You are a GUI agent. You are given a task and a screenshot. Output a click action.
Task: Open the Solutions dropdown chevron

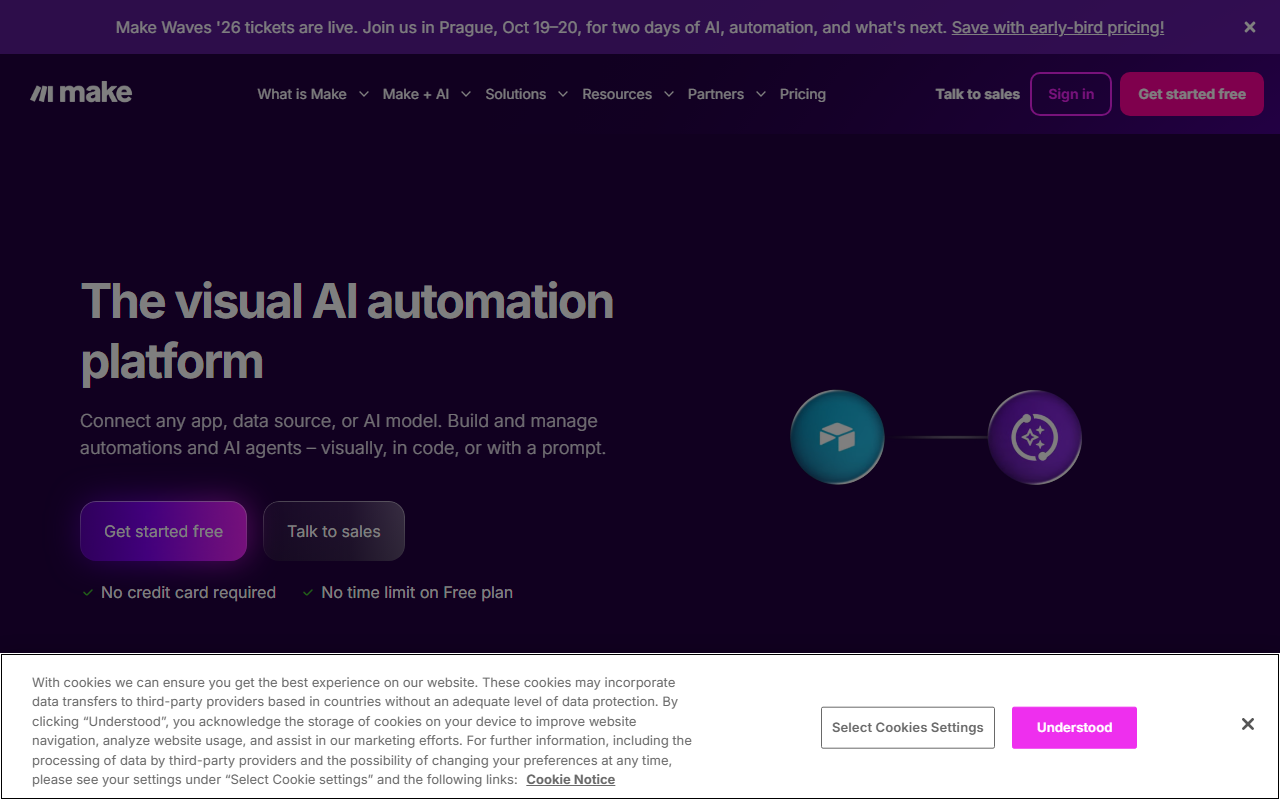[563, 94]
